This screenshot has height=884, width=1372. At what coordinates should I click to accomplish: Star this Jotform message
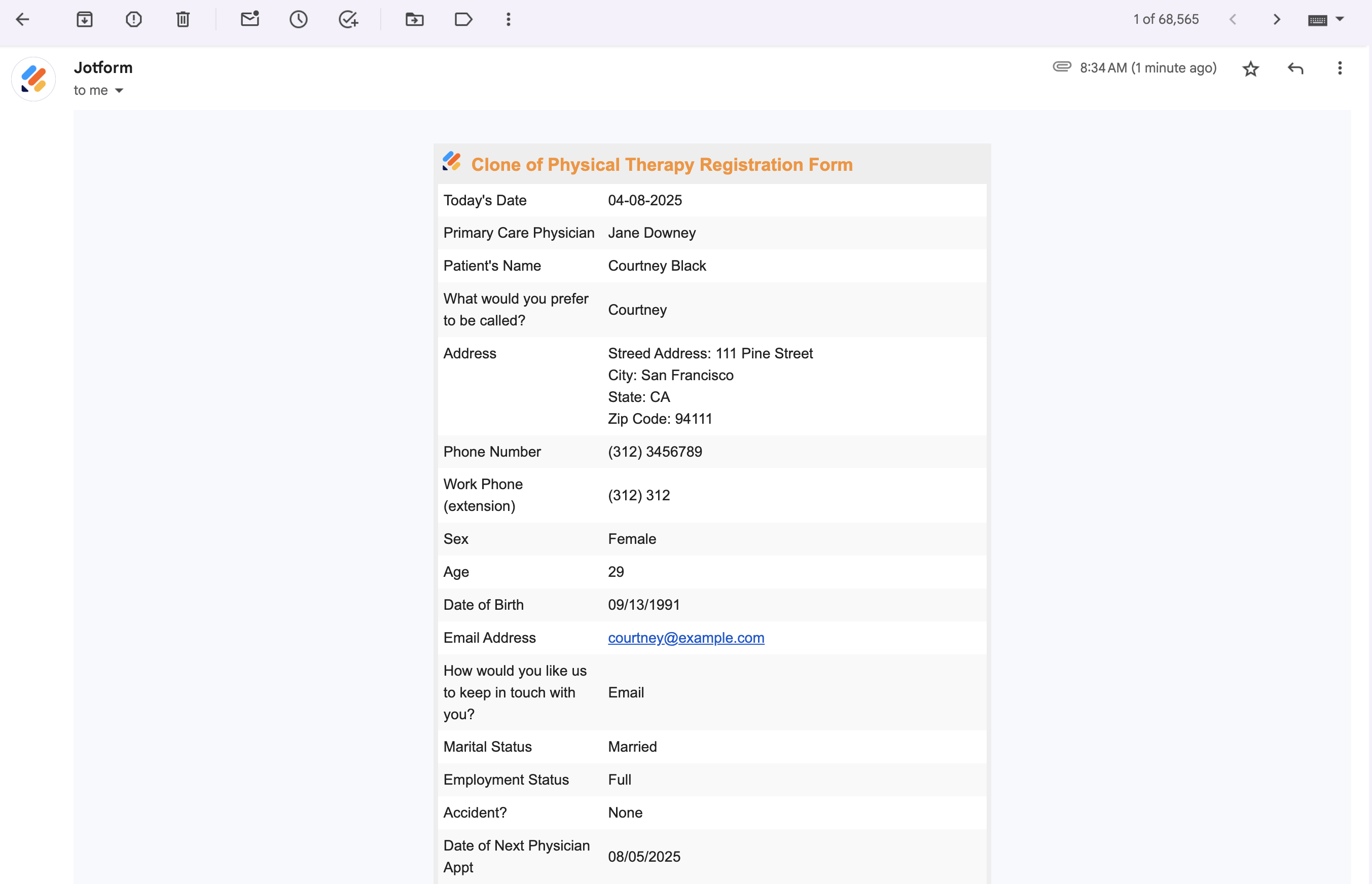pos(1250,69)
